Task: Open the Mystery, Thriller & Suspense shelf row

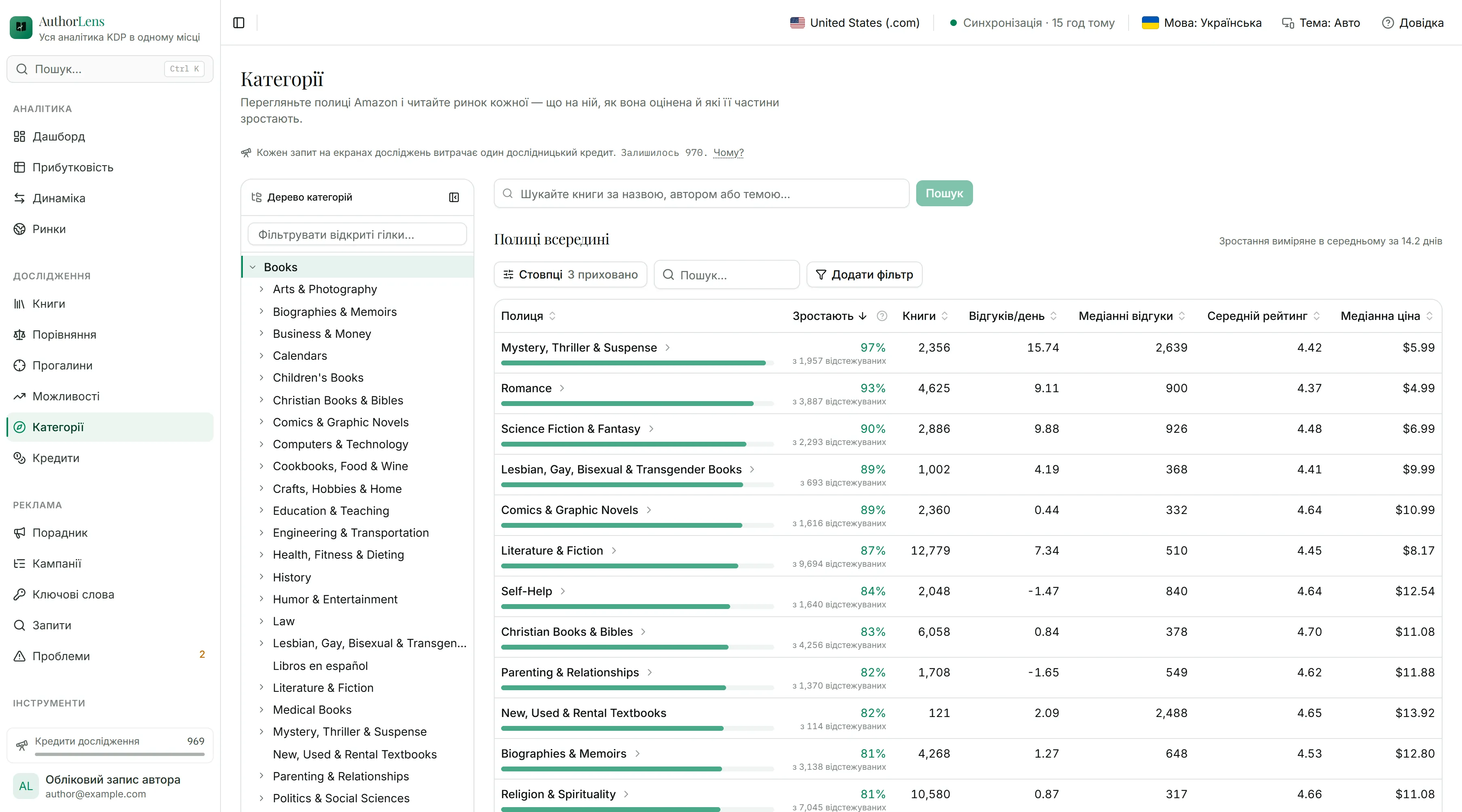Action: point(968,353)
